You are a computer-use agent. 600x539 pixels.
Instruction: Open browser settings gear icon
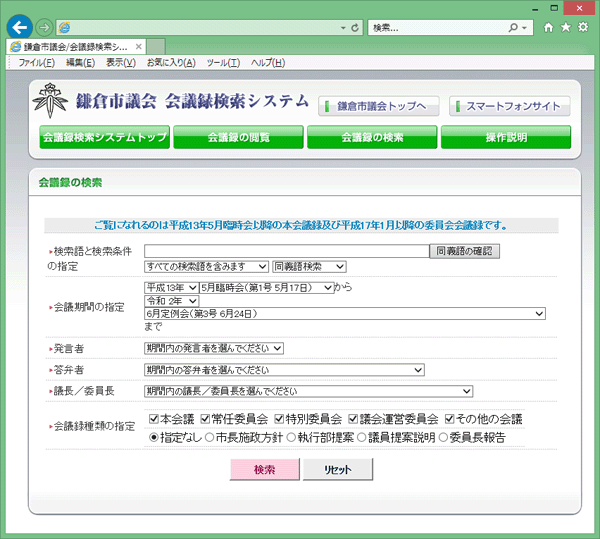pyautogui.click(x=583, y=27)
